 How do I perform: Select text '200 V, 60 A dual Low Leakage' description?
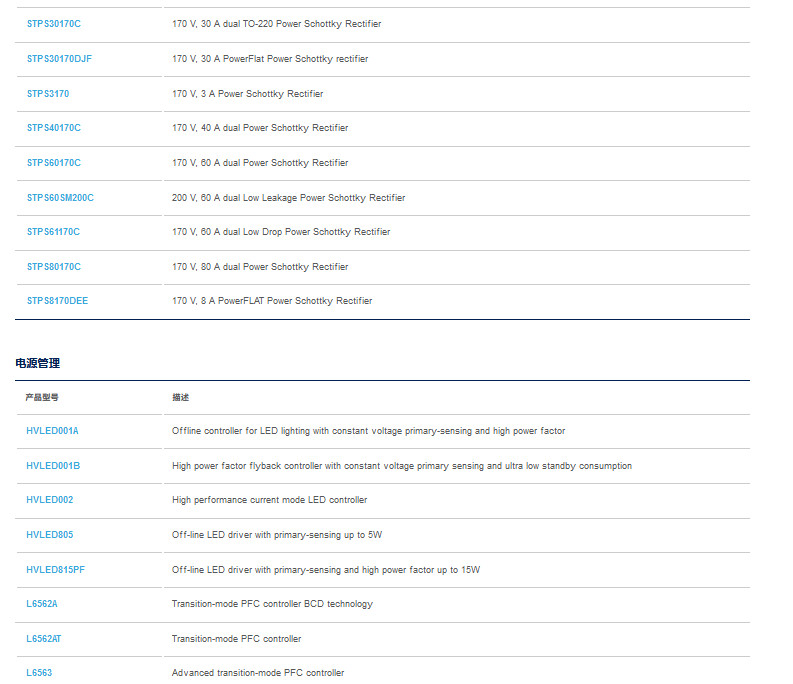288,197
